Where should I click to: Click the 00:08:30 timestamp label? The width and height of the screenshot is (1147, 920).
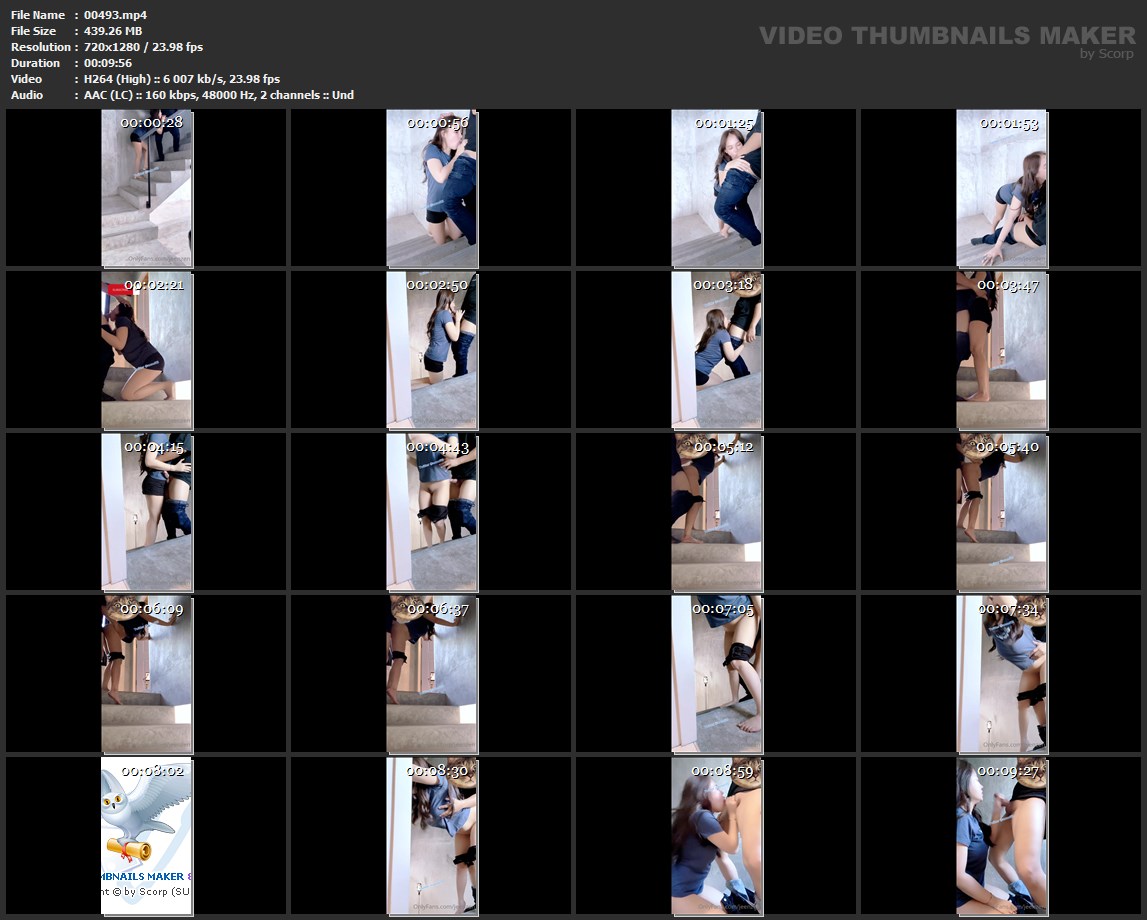437,771
